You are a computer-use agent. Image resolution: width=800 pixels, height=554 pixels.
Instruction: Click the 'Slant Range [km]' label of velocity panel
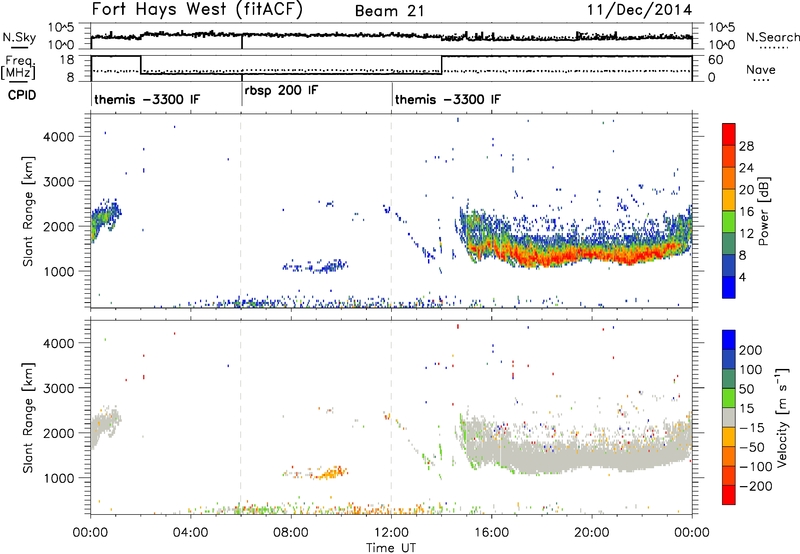pos(28,418)
